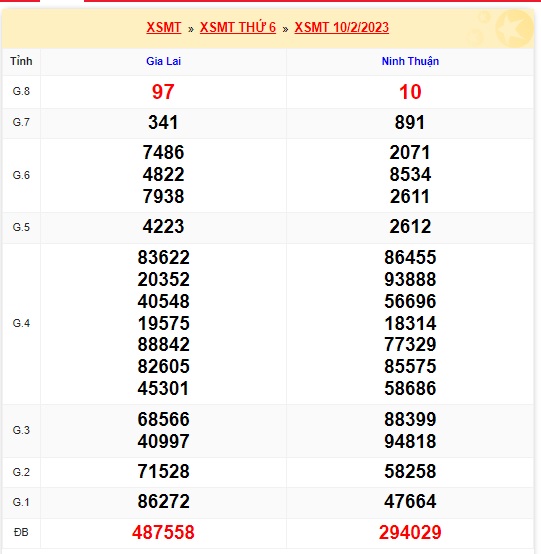The height and width of the screenshot is (554, 541).
Task: Click Ninh Thuận number 94818
Action: tap(410, 441)
